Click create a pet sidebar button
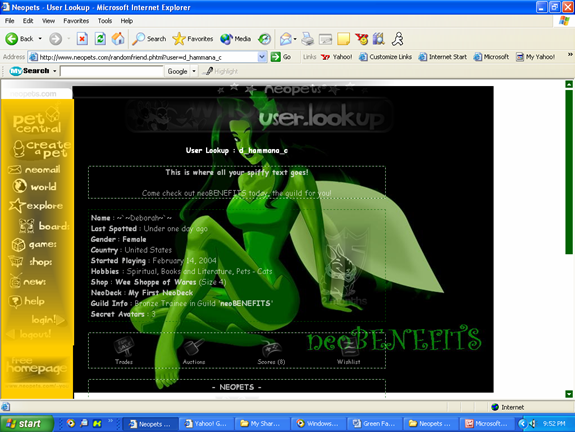 point(41,149)
